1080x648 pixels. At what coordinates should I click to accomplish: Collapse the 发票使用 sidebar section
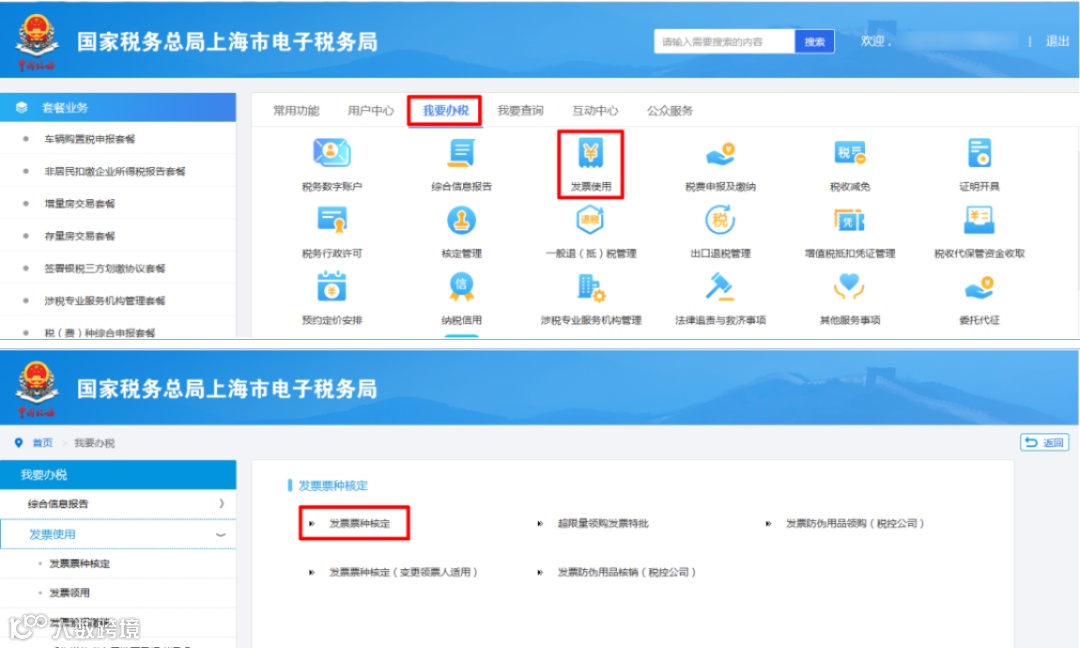(118, 534)
